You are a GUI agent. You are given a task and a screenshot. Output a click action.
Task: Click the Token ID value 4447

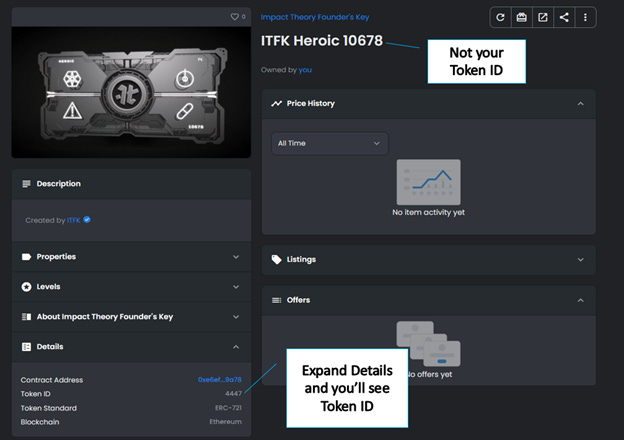click(x=233, y=393)
